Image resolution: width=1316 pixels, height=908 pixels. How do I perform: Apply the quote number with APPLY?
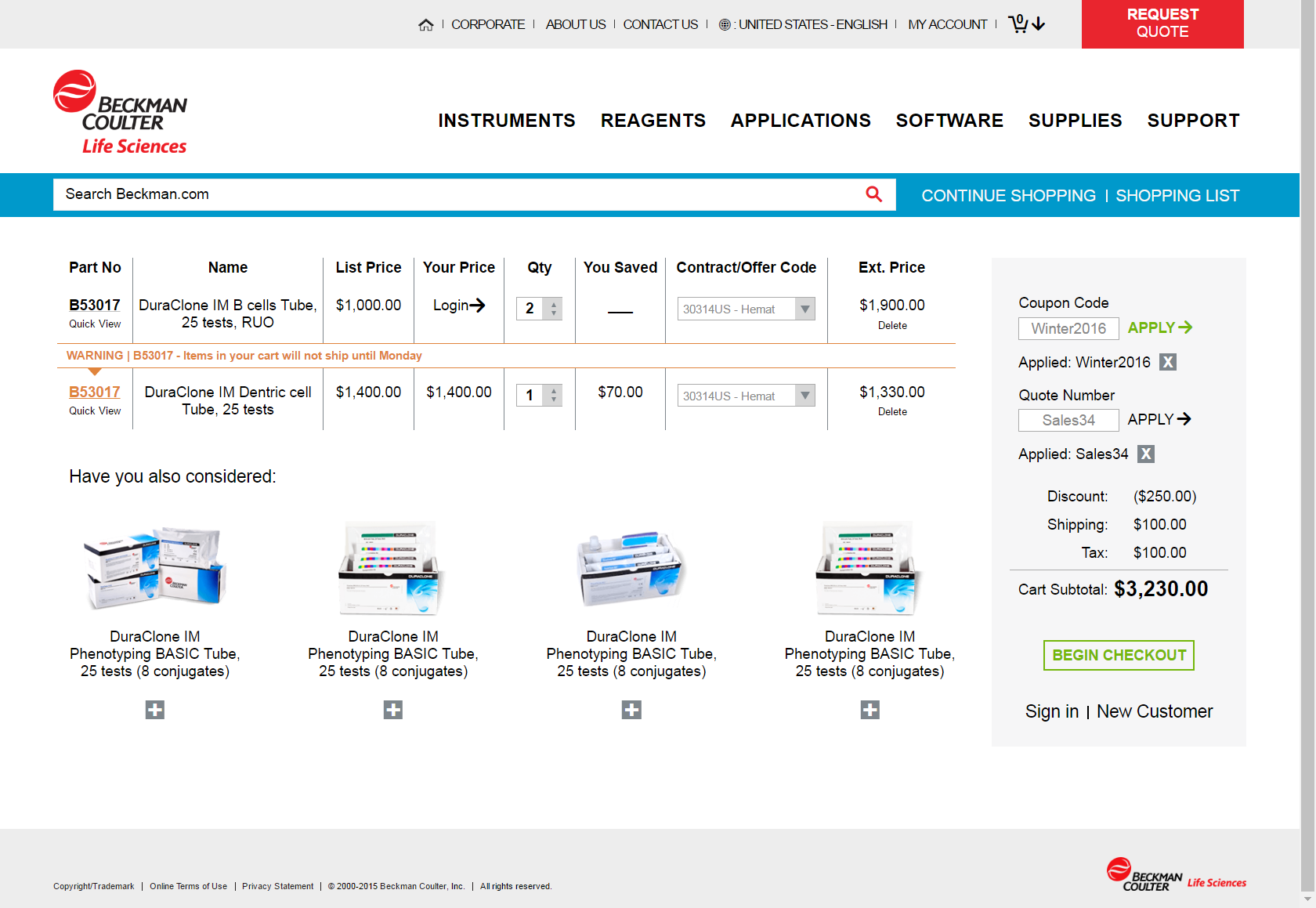[1159, 419]
